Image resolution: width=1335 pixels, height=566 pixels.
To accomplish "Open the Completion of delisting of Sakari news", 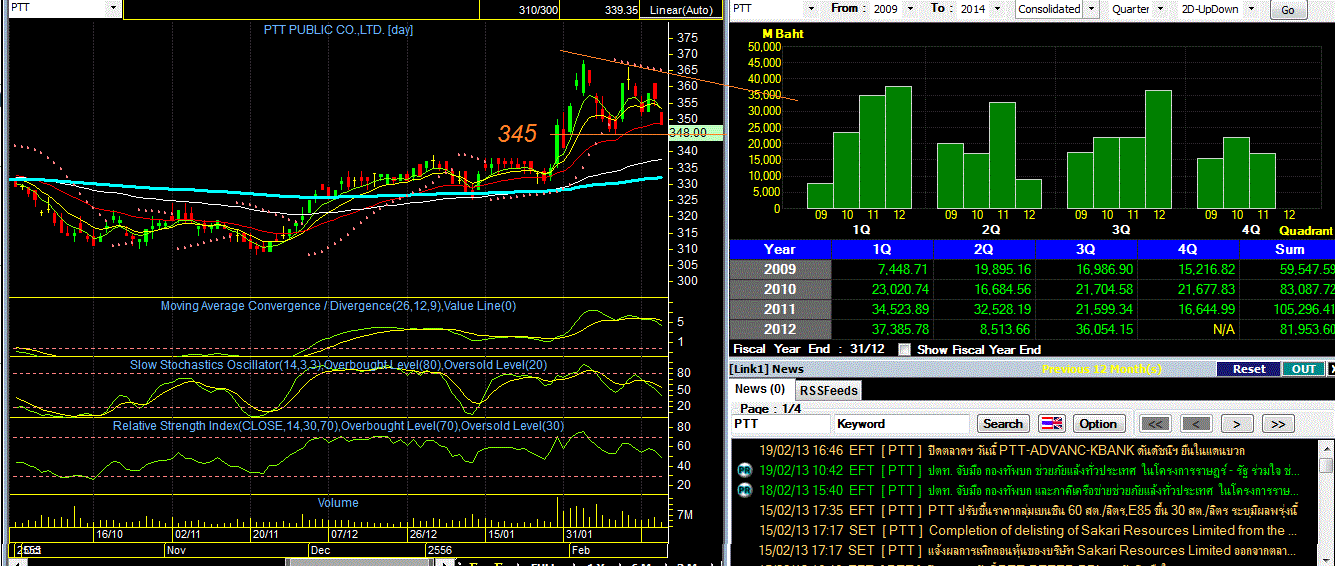I will point(1024,530).
